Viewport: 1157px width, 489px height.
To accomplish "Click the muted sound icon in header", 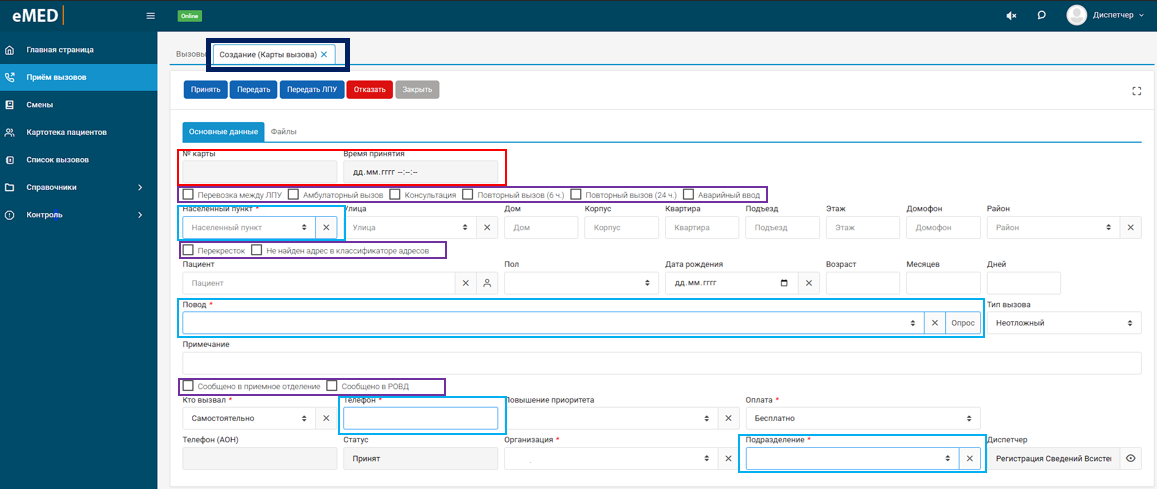I will [1012, 15].
